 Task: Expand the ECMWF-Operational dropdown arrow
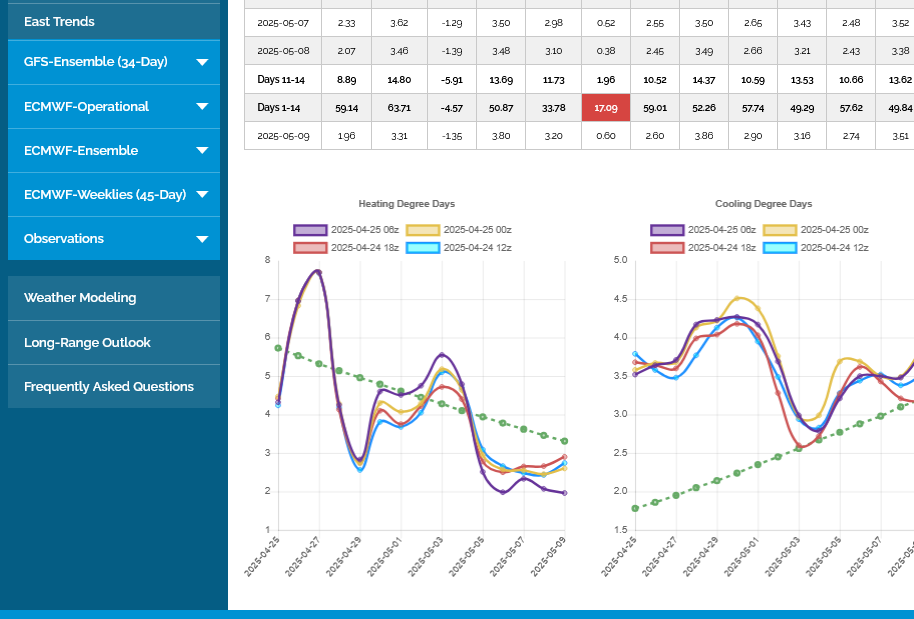[x=202, y=107]
